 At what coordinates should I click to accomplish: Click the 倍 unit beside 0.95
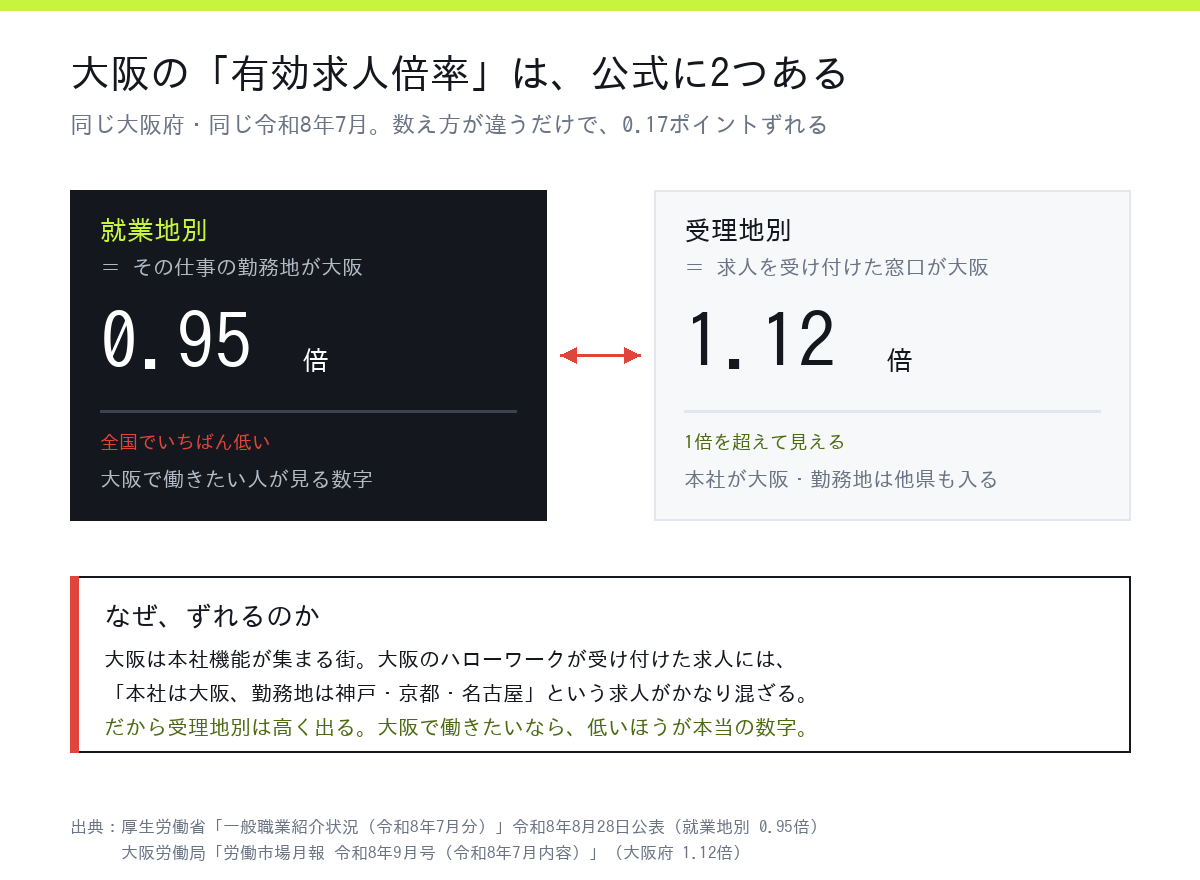click(x=315, y=360)
